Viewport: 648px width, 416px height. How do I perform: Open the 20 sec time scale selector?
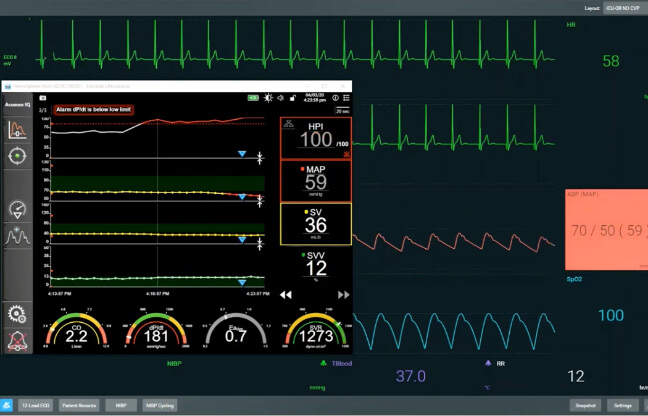[x=342, y=111]
